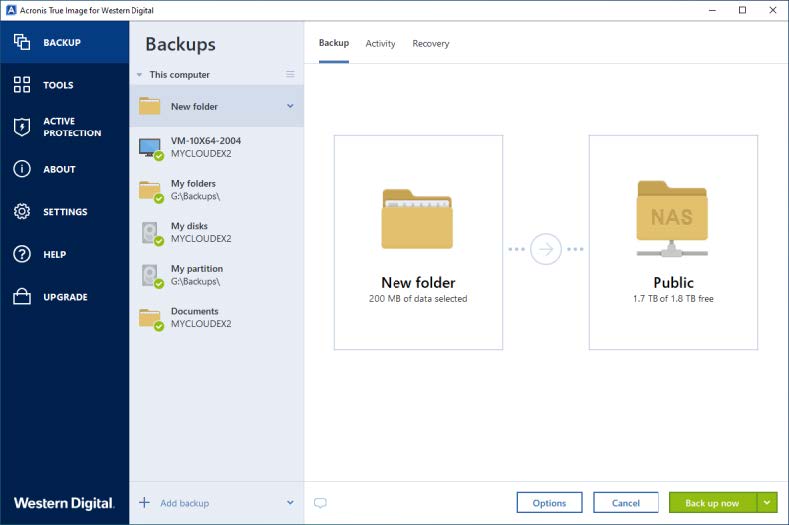Click the My partition drive icon
This screenshot has width=789, height=525.
coord(151,276)
